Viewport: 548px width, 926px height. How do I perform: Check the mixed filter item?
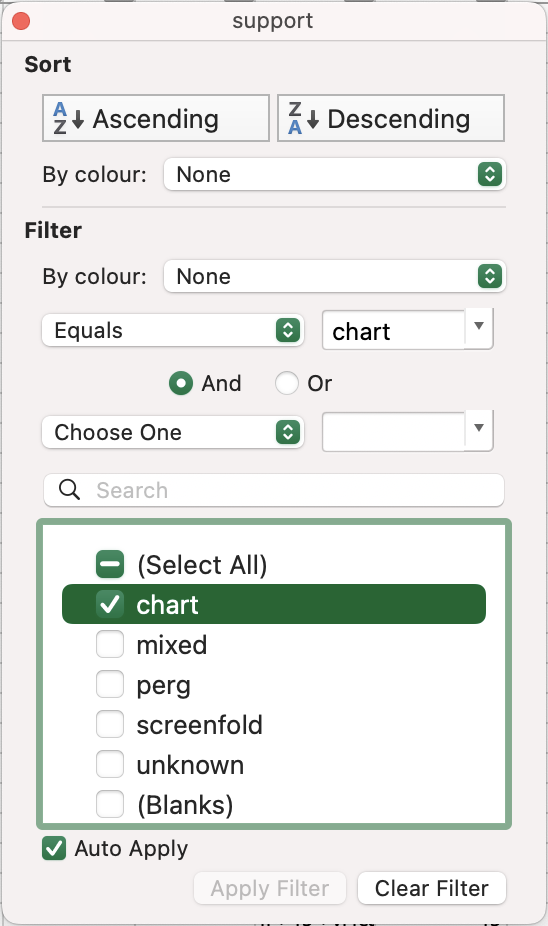(x=110, y=644)
